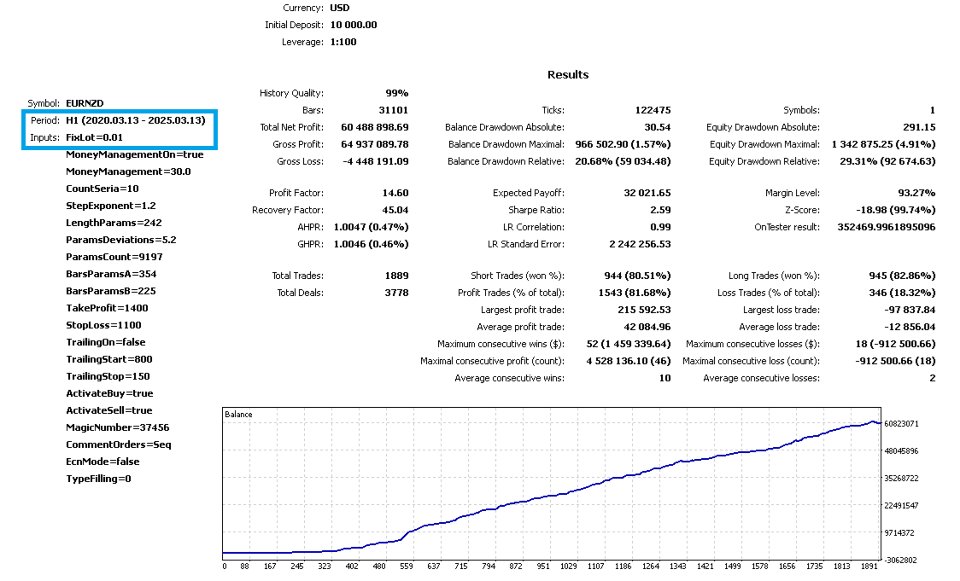Click the FixLot=0.01 input parameter

click(94, 138)
